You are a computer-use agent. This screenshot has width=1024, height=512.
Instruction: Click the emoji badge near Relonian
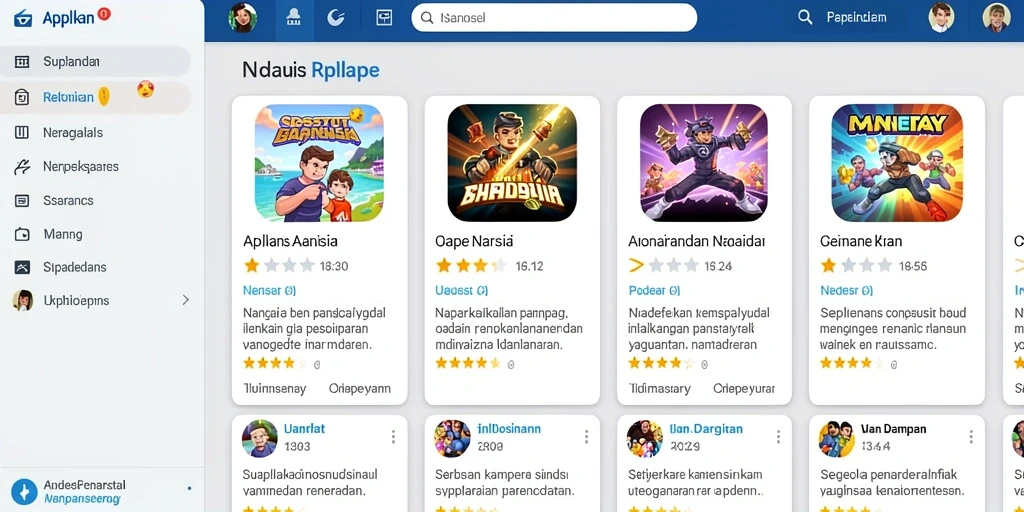pyautogui.click(x=146, y=89)
